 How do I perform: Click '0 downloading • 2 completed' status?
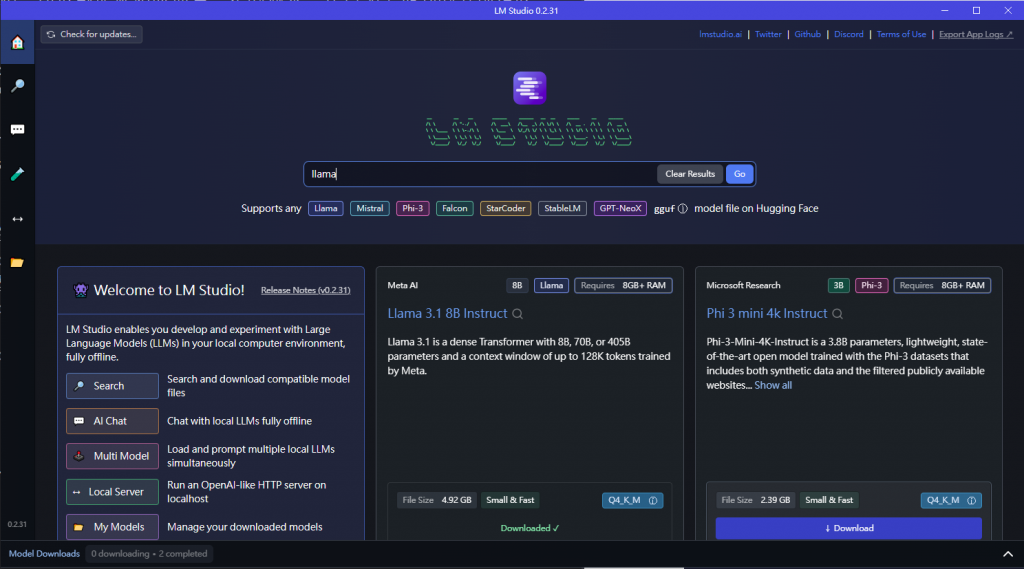pyautogui.click(x=149, y=554)
